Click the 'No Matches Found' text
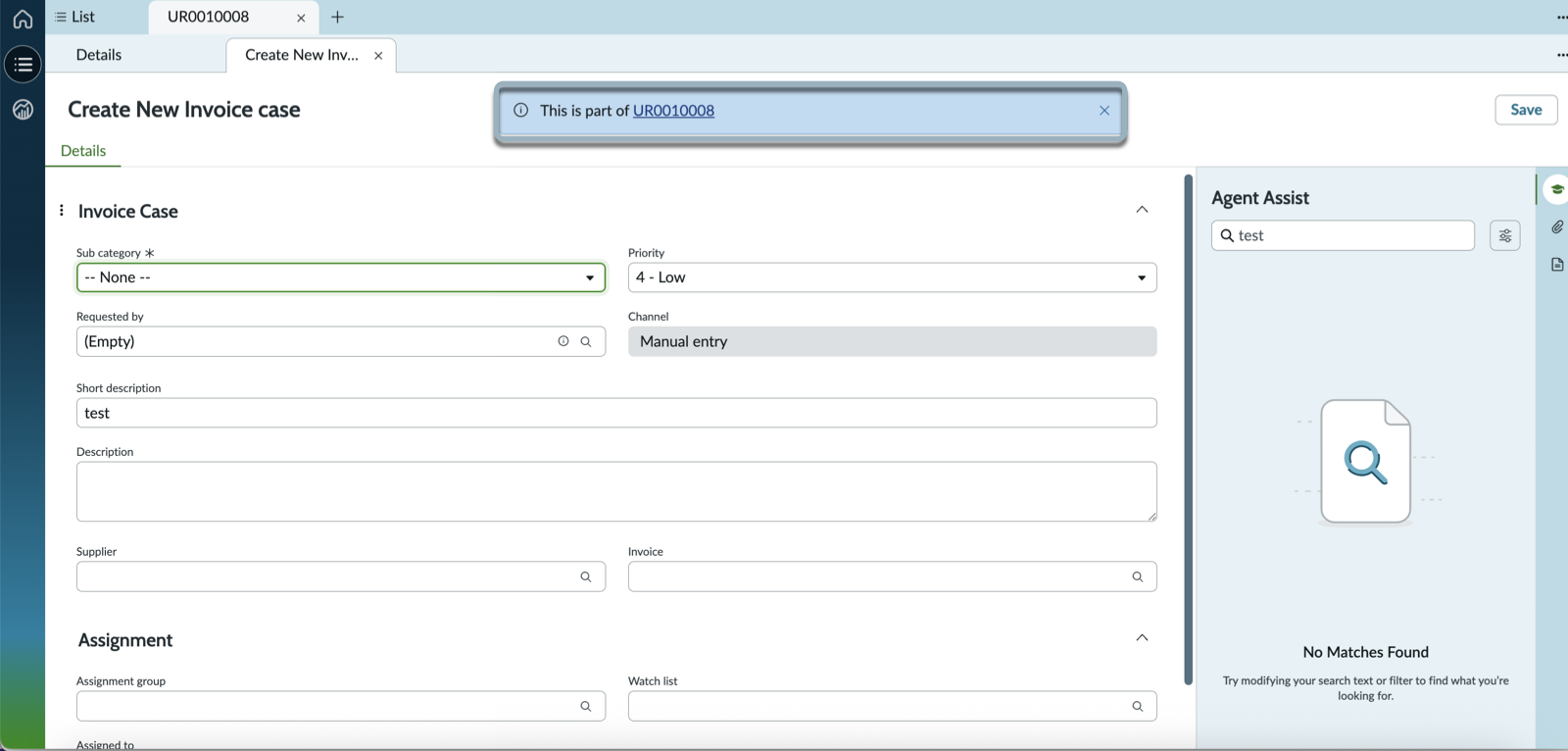The height and width of the screenshot is (751, 1568). click(1365, 652)
